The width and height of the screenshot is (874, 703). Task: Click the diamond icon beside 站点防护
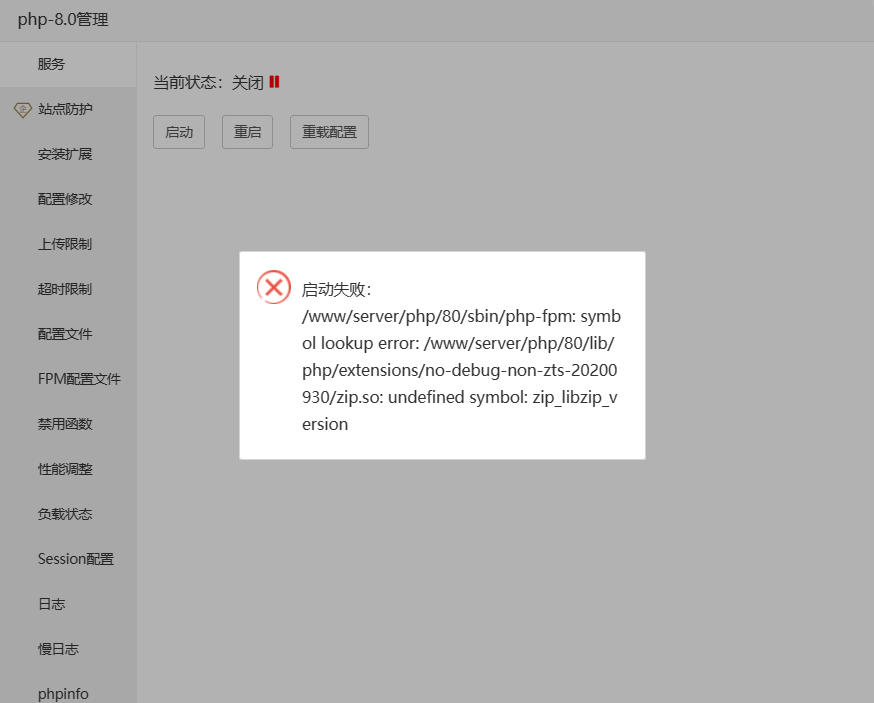[22, 110]
